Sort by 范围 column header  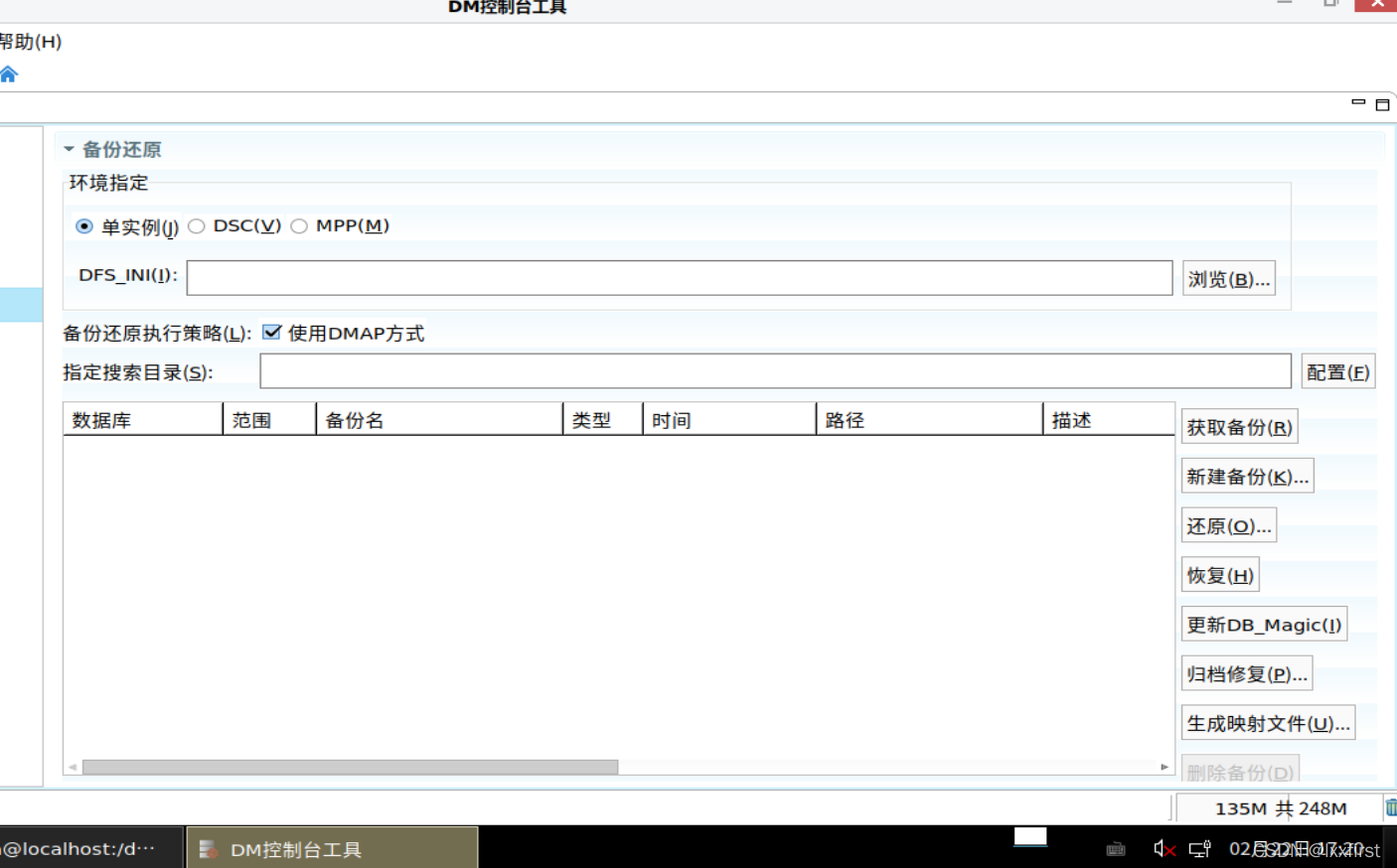coord(269,419)
